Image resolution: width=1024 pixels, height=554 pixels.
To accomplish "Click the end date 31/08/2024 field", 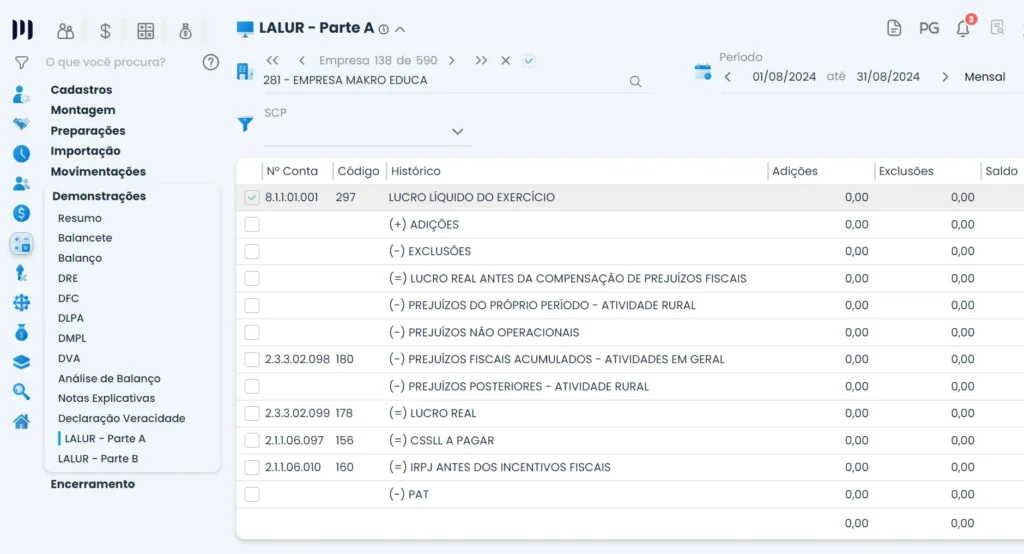I will pyautogui.click(x=888, y=77).
